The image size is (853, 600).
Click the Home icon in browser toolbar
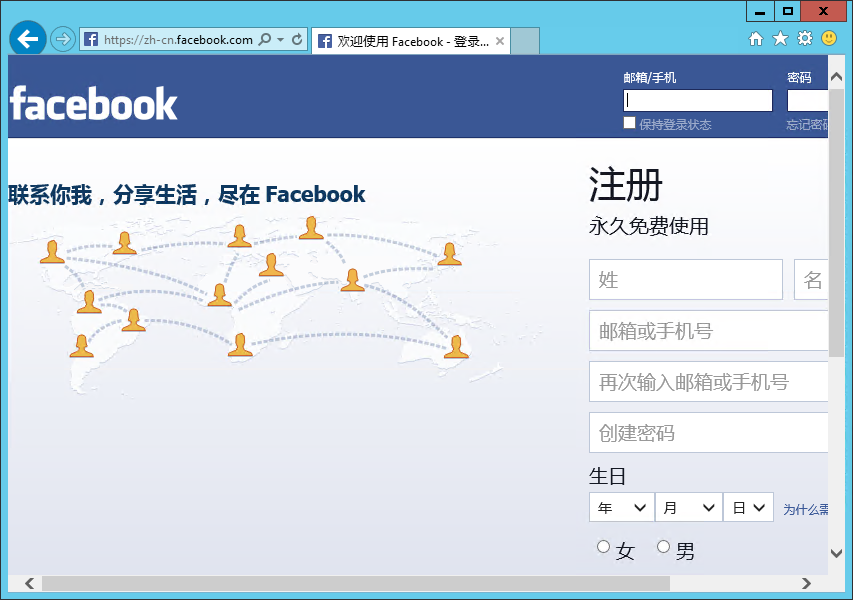[756, 39]
